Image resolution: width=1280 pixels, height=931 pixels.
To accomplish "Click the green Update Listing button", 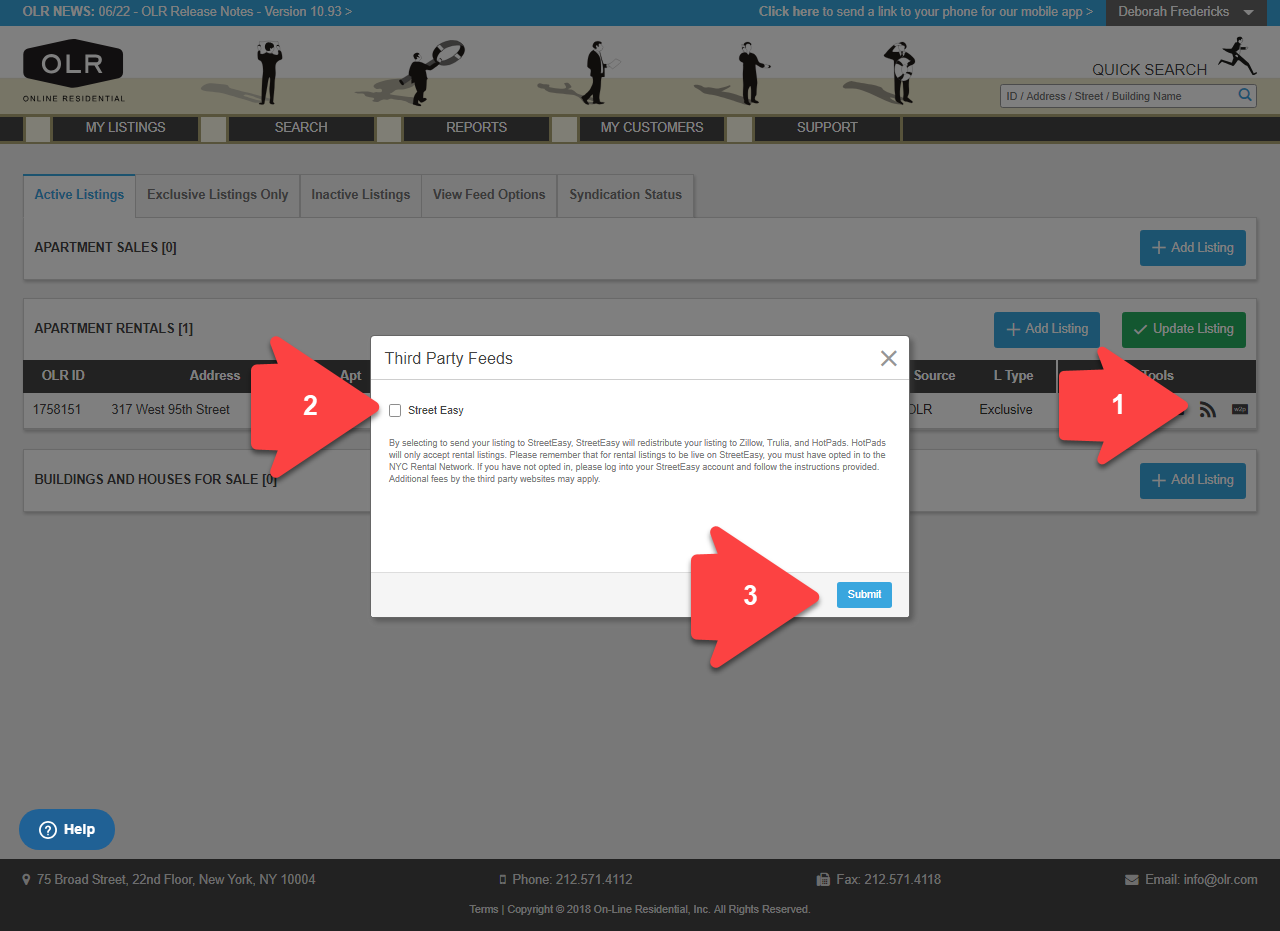I will coord(1184,329).
